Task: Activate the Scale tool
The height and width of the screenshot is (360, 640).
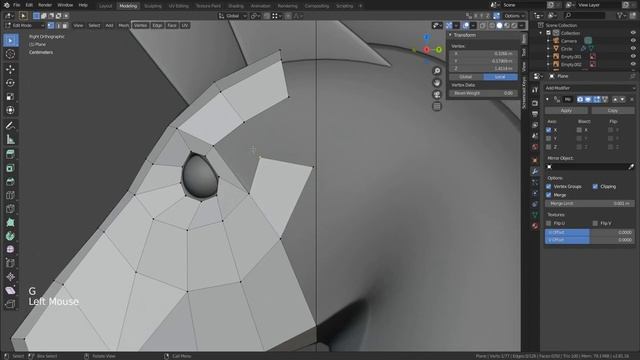Action: coord(11,97)
